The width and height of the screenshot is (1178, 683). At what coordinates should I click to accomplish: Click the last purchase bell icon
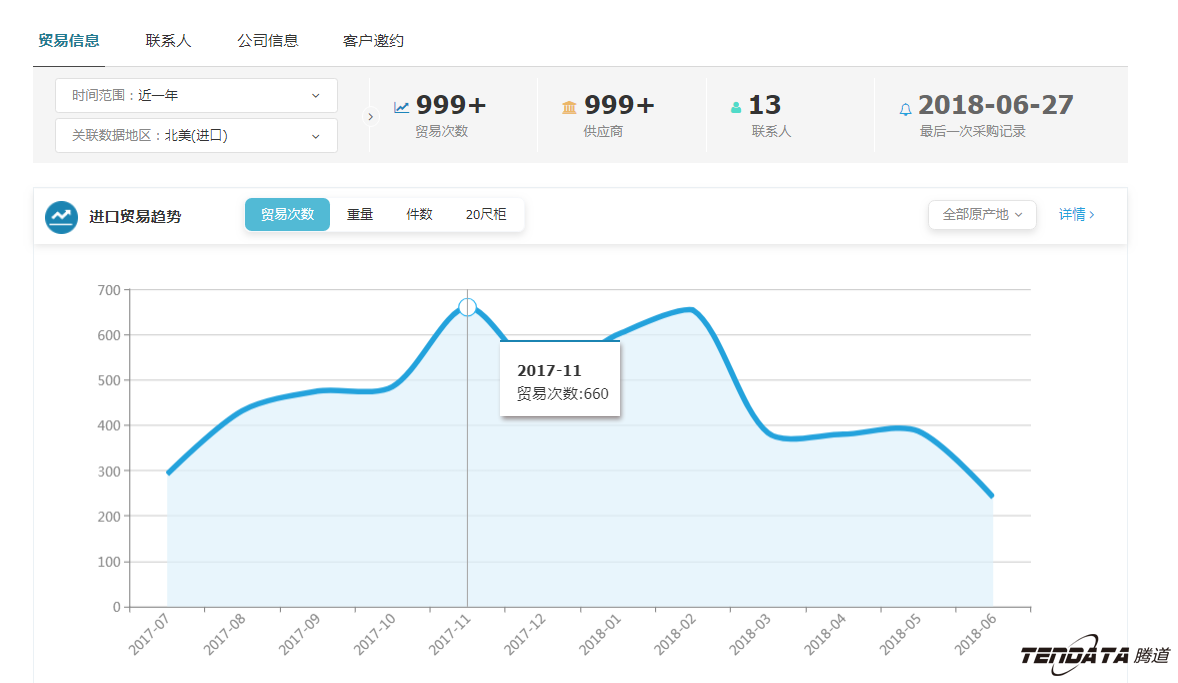point(905,109)
